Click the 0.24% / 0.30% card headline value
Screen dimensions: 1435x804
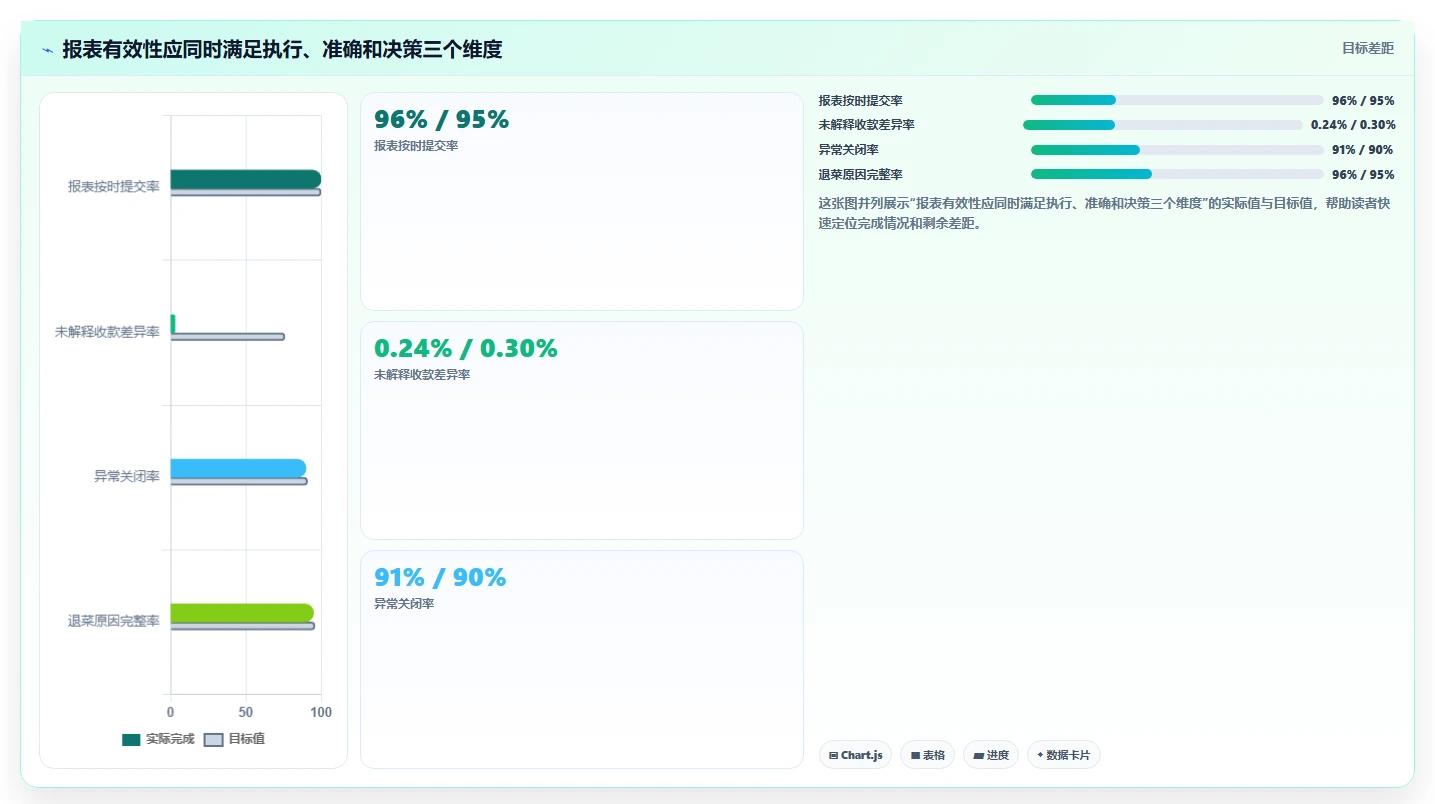coord(465,349)
